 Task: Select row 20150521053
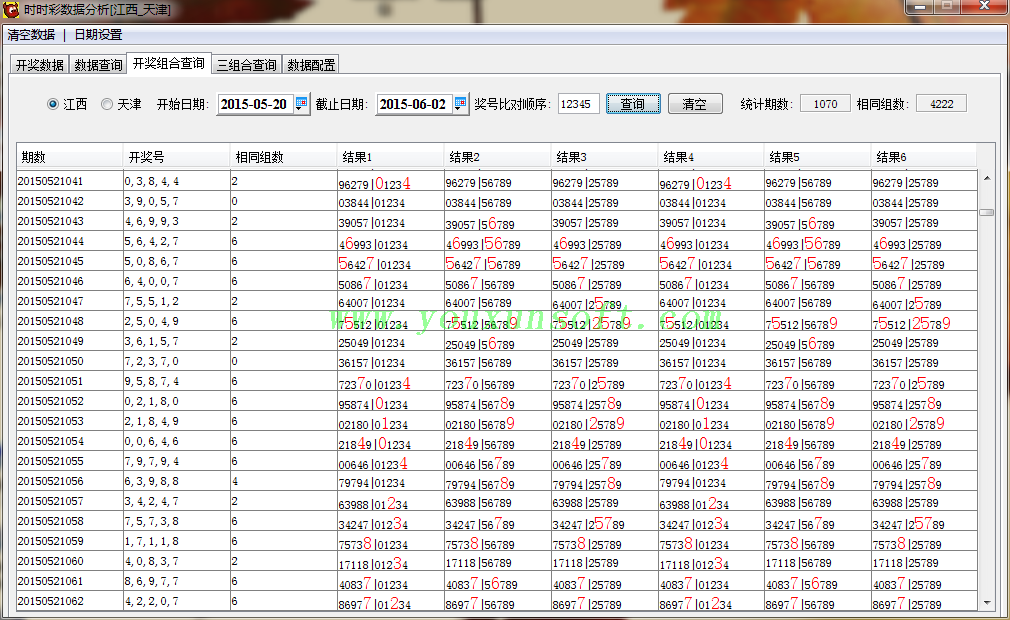(x=497, y=421)
